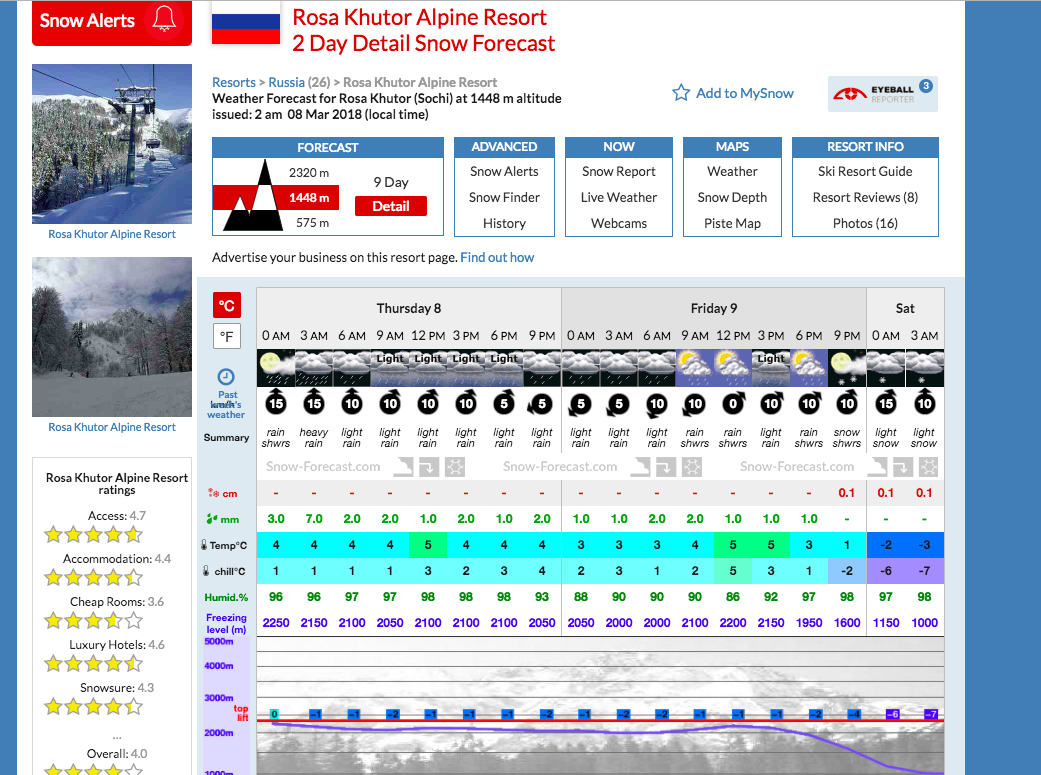Click the mountain elevation icon in Forecast box
The height and width of the screenshot is (775, 1041).
pos(254,195)
